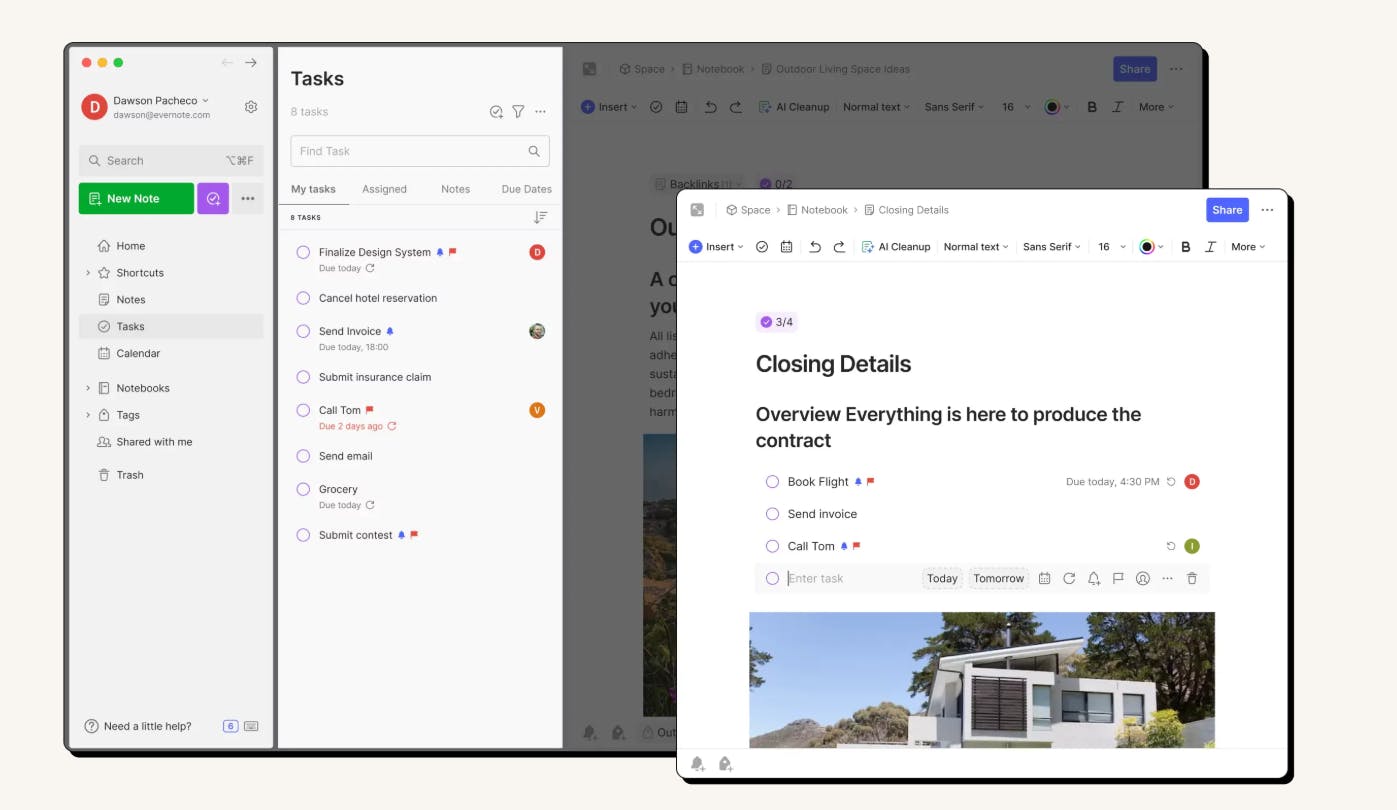Click the italic button in the Closing Details toolbar

click(x=1210, y=247)
